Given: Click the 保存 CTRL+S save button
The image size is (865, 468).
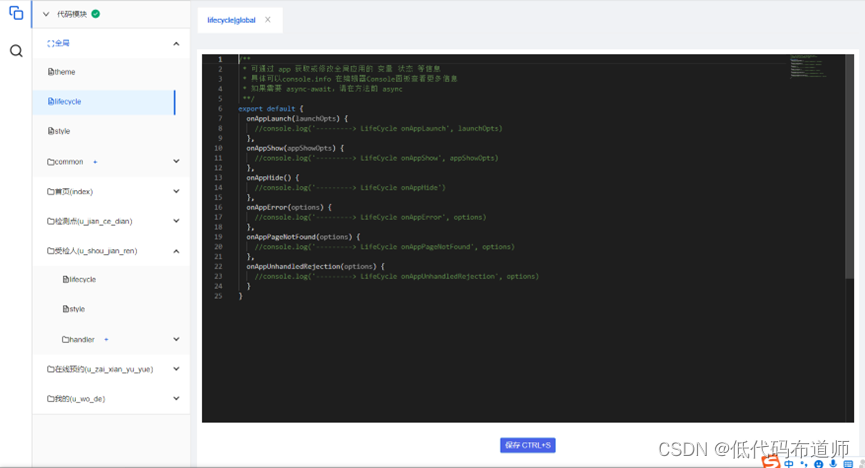Looking at the screenshot, I should [527, 445].
